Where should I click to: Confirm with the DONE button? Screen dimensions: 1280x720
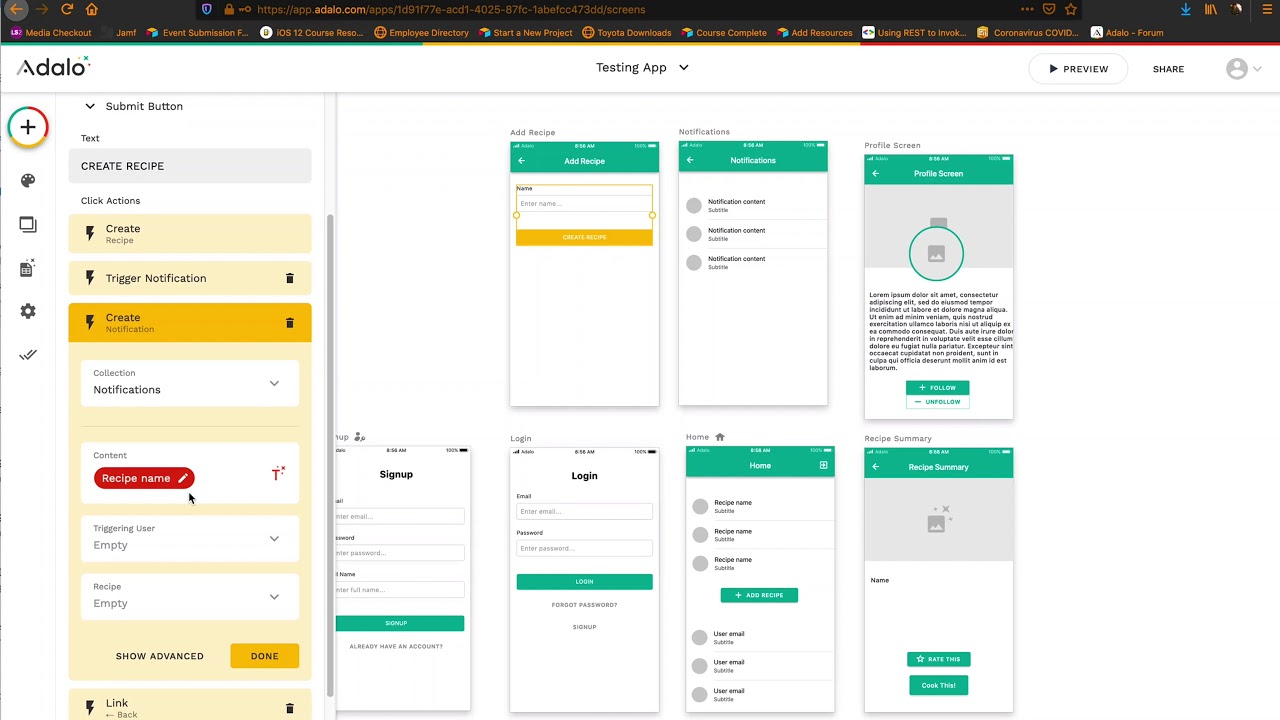pos(264,656)
